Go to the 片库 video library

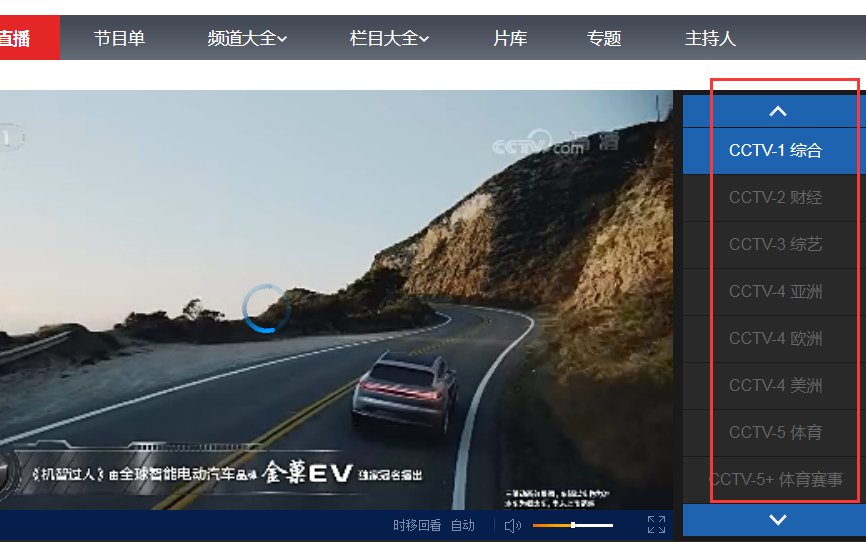(x=510, y=38)
